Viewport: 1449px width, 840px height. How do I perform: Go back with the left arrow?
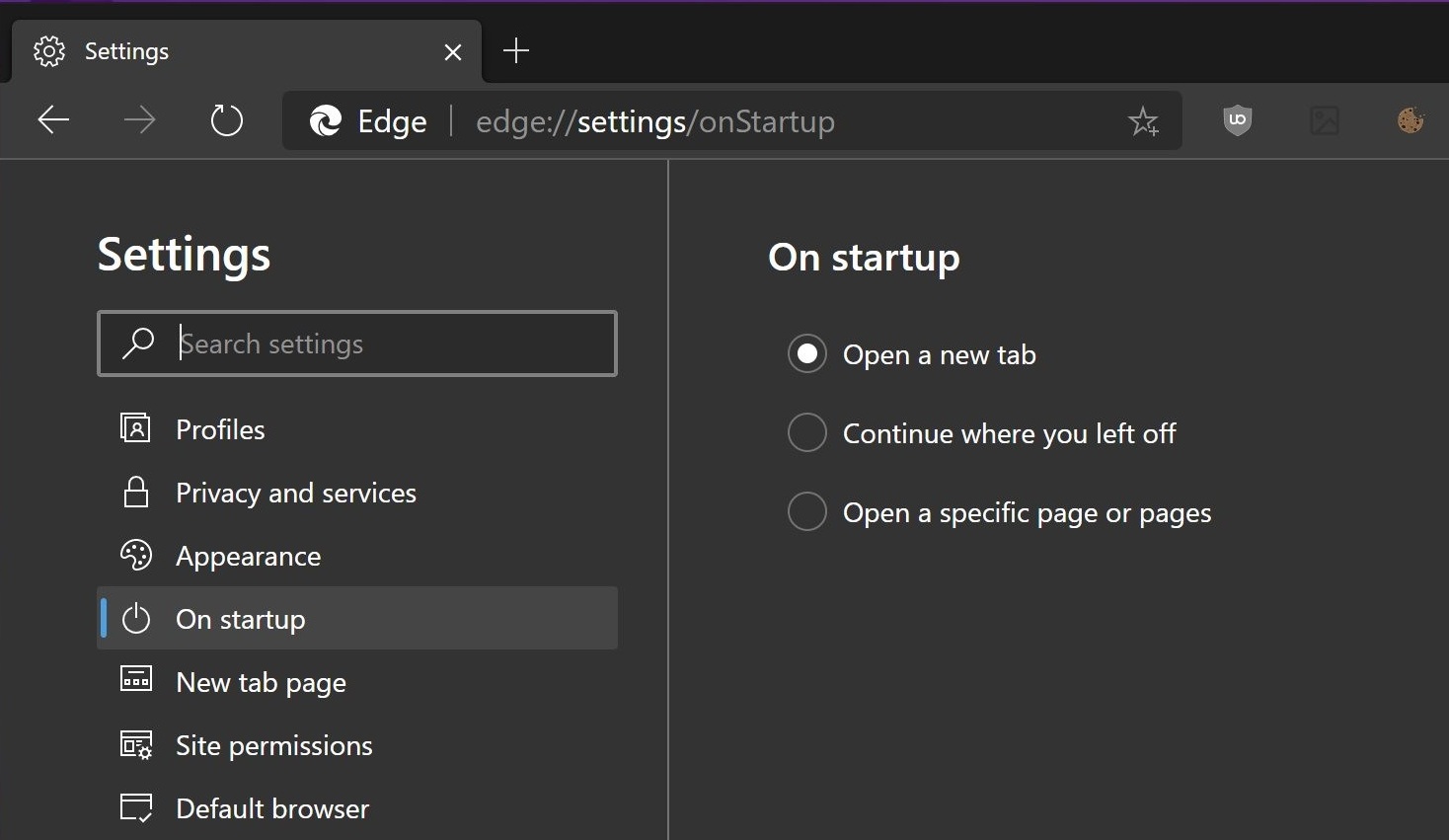[53, 120]
